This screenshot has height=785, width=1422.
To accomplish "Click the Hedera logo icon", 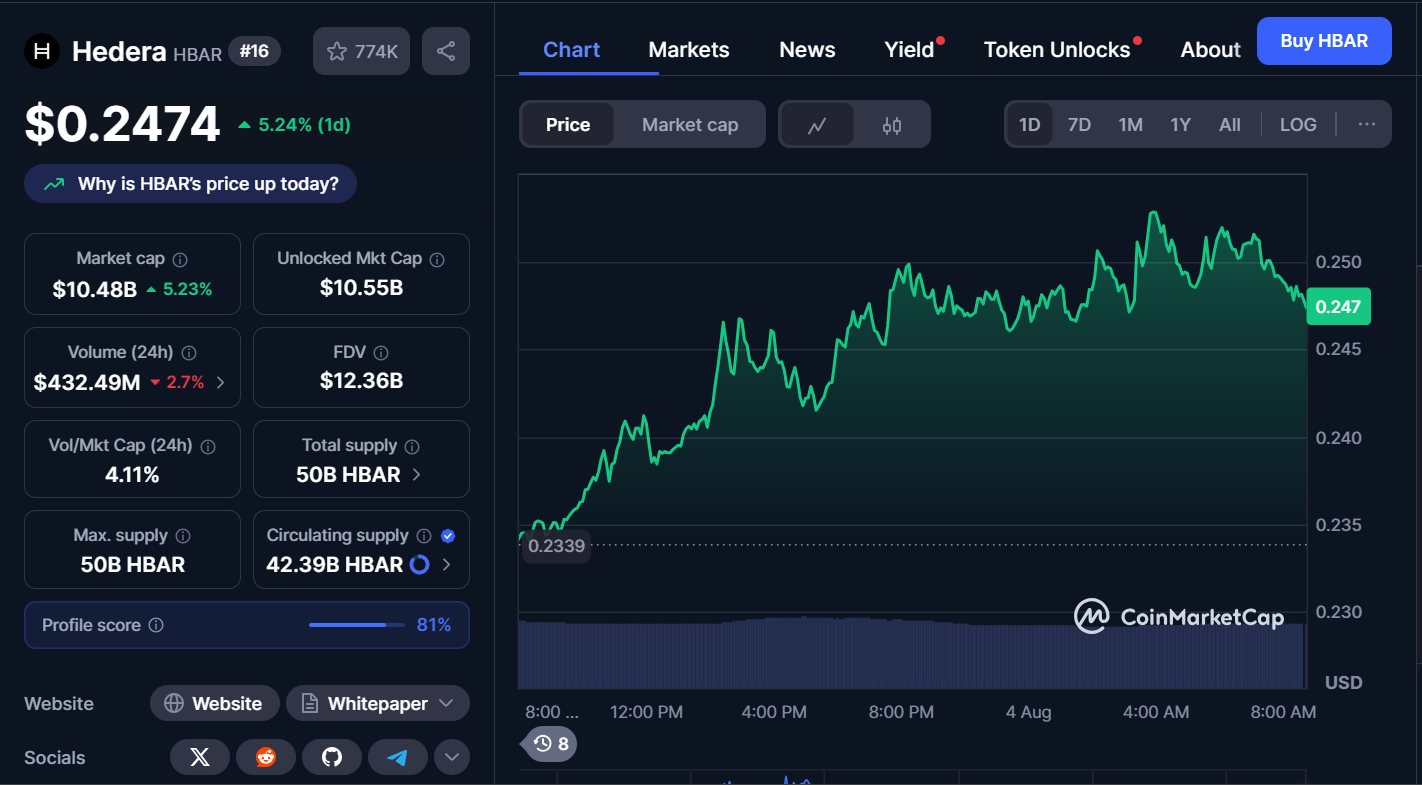I will [42, 51].
